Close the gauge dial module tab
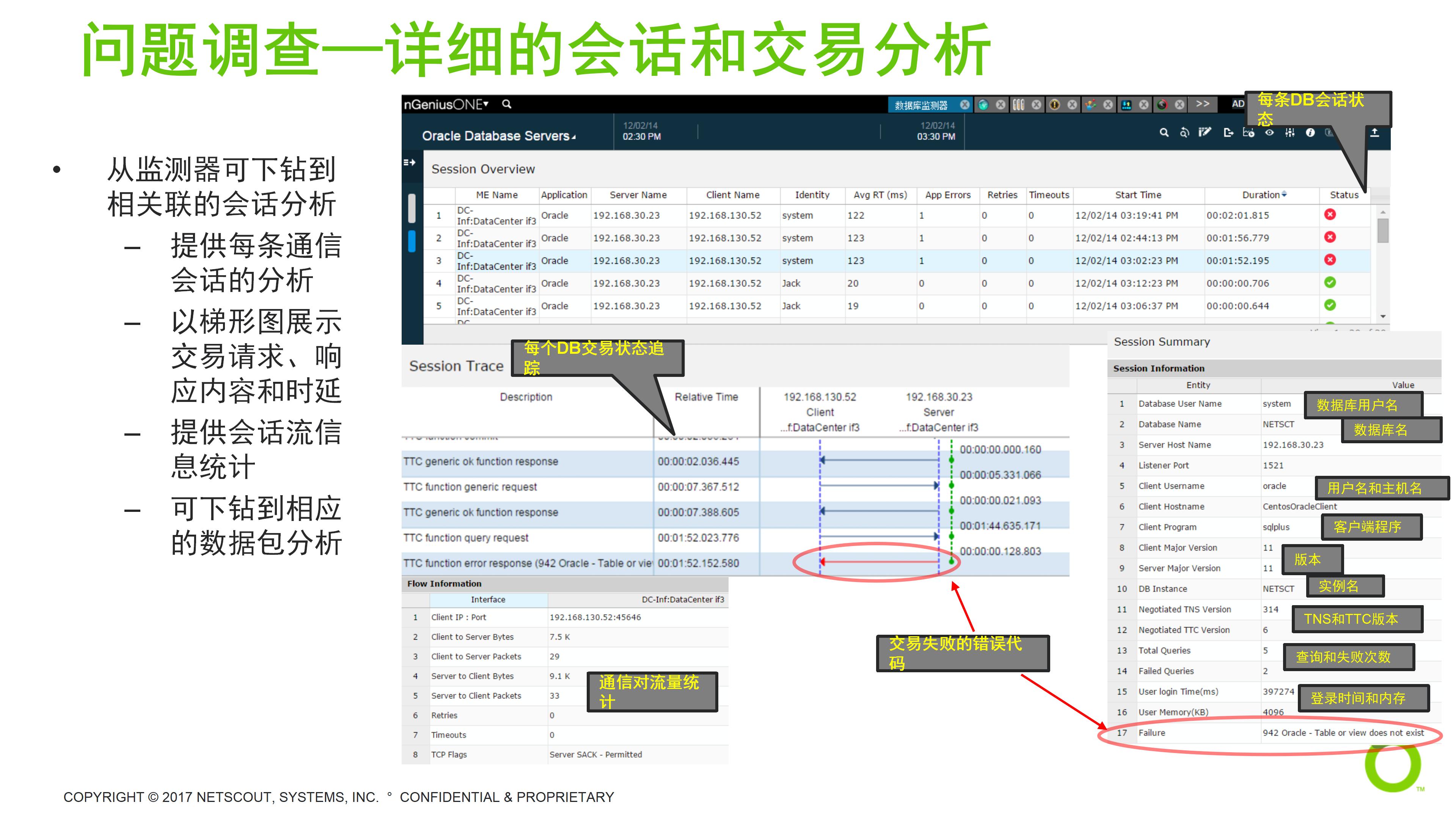This screenshot has height=819, width=1456. (1180, 105)
